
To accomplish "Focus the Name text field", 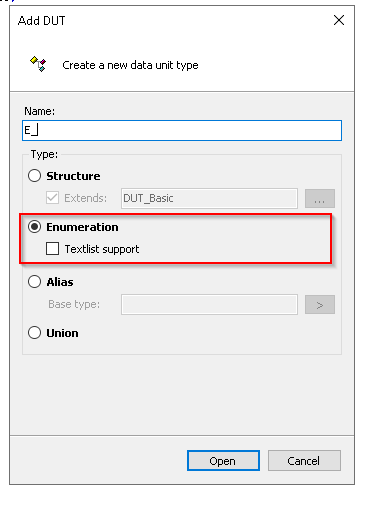I will pos(182,130).
